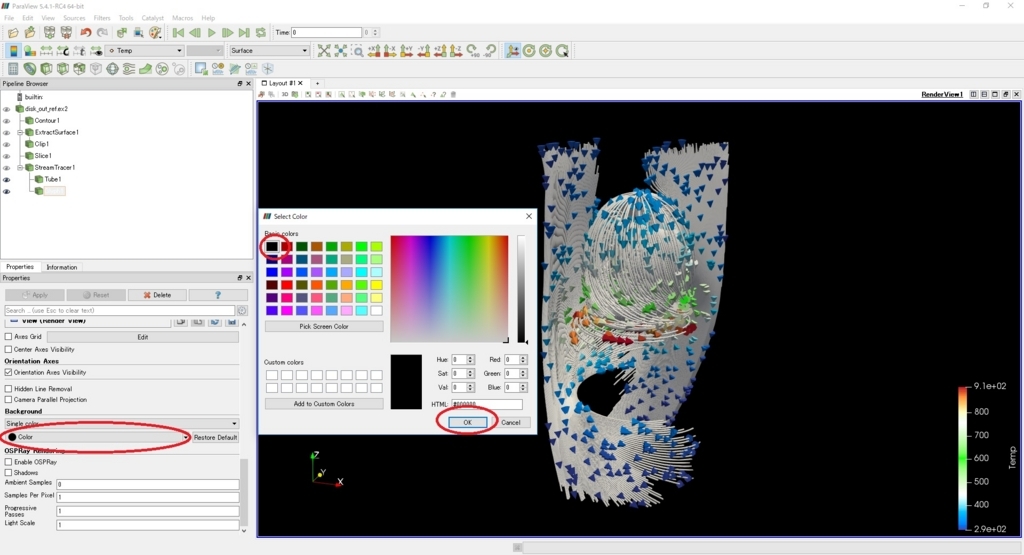Click the hue-saturation color gradient field
Viewport: 1024px width, 555px height.
tap(449, 289)
